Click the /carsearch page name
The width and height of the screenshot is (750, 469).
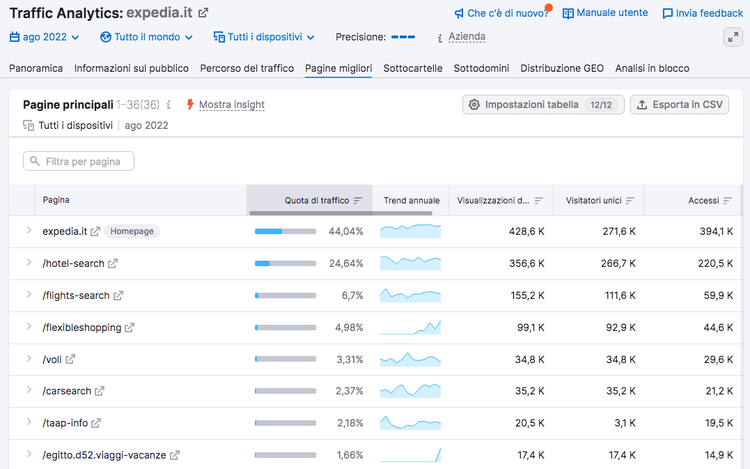click(67, 391)
